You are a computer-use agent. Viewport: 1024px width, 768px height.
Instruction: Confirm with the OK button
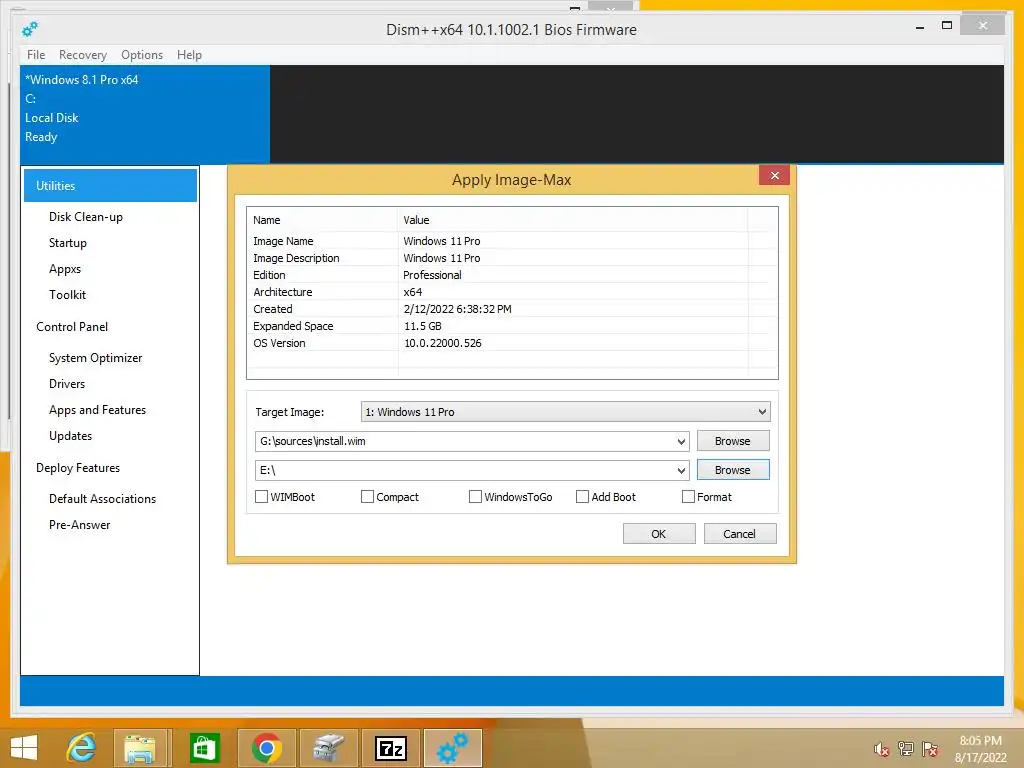click(659, 534)
